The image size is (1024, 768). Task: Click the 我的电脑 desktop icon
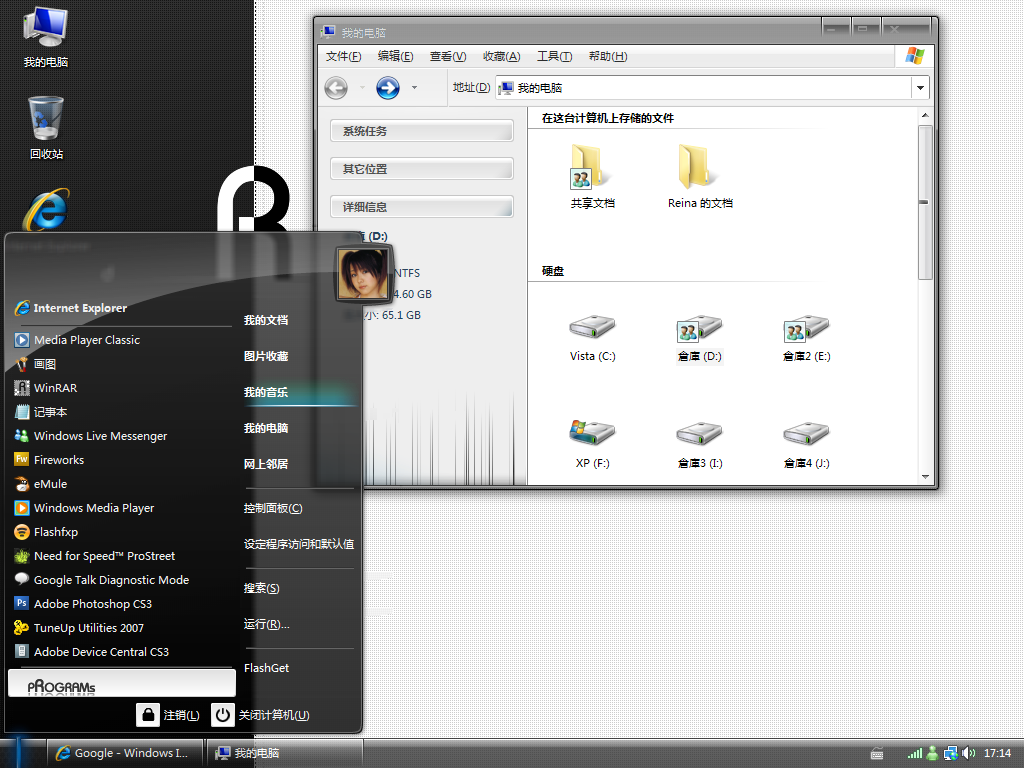click(46, 37)
